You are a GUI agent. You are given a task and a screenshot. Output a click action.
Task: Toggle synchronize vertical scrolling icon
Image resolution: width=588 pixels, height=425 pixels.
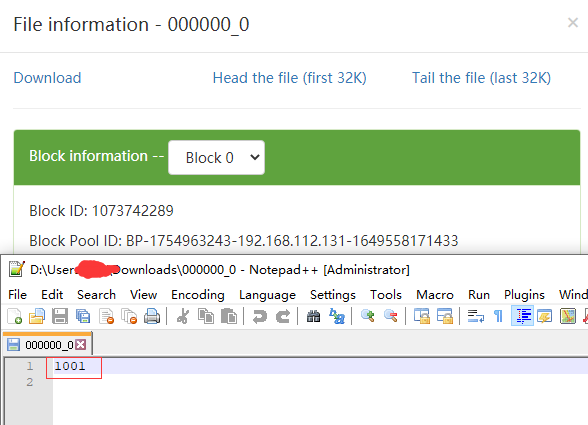point(422,316)
